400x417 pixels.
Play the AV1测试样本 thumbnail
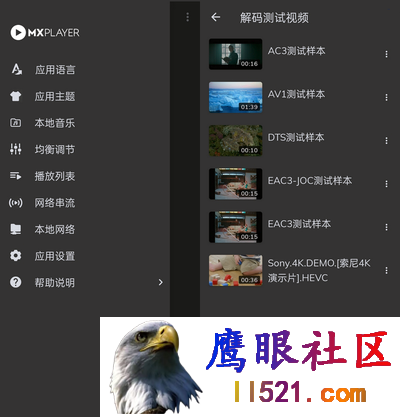pos(236,97)
